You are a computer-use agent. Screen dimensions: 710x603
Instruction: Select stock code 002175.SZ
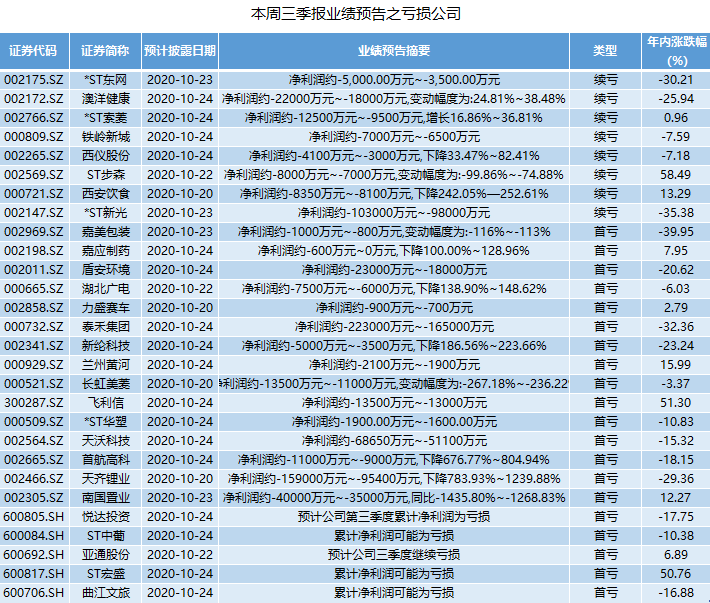click(x=33, y=79)
